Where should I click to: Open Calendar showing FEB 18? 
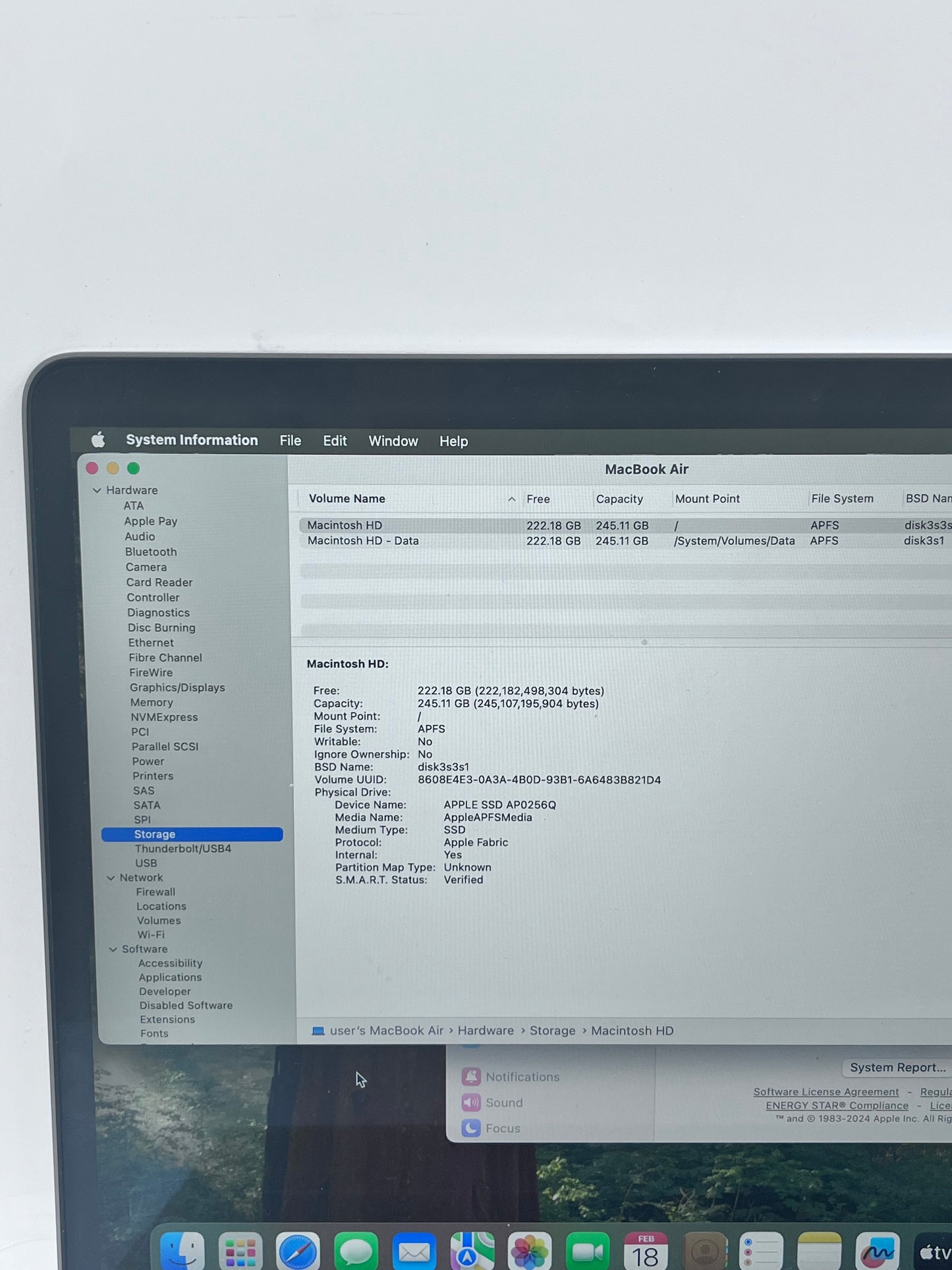[x=646, y=1251]
